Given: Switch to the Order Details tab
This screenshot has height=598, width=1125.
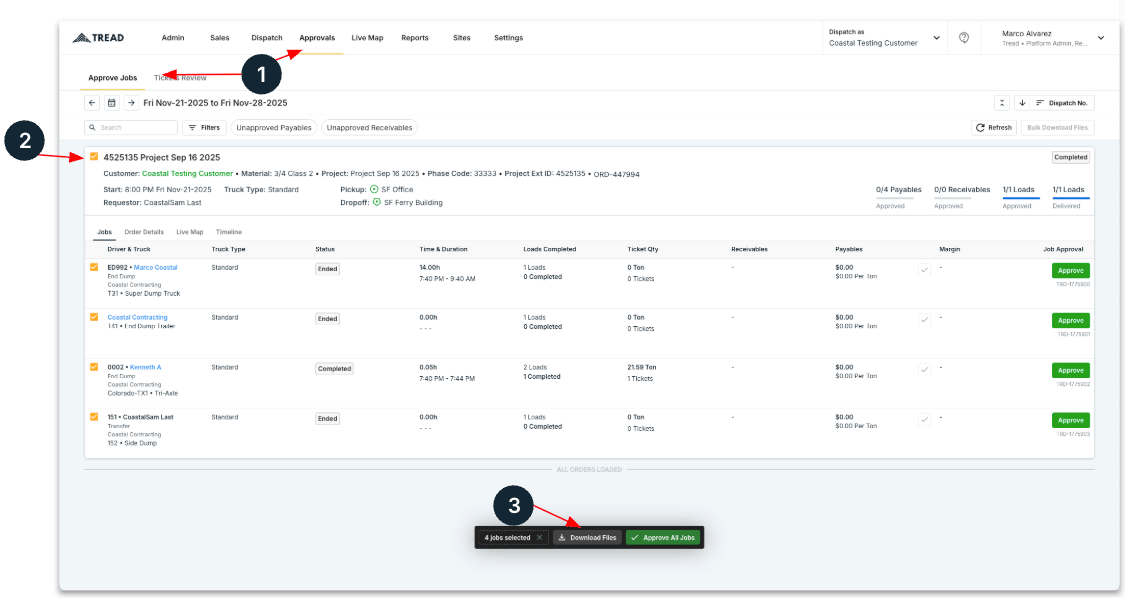Looking at the screenshot, I should pos(144,232).
